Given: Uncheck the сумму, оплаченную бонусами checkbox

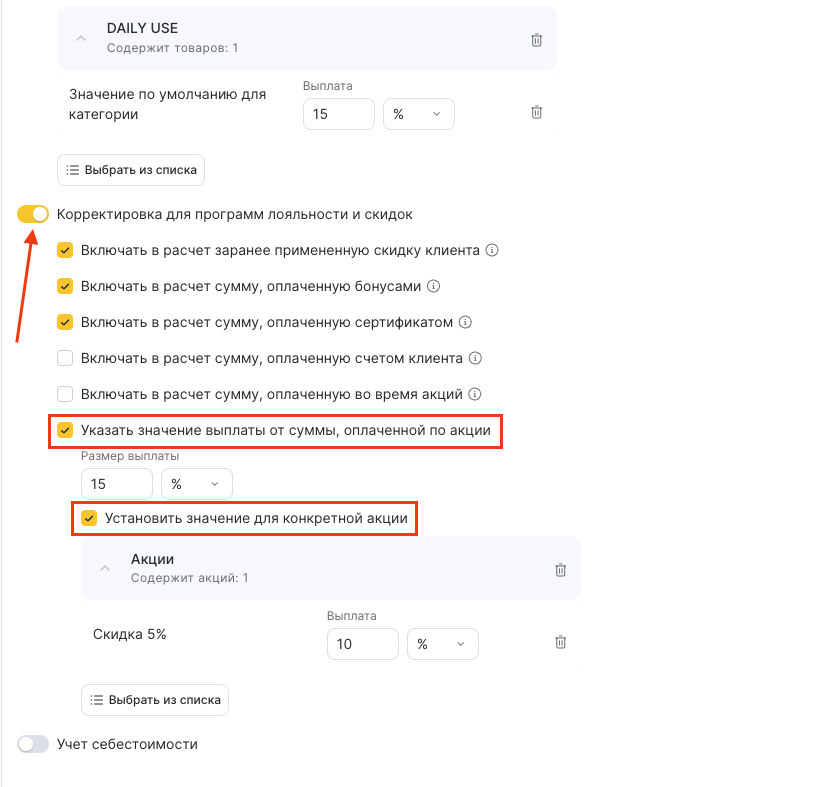Looking at the screenshot, I should coord(66,286).
